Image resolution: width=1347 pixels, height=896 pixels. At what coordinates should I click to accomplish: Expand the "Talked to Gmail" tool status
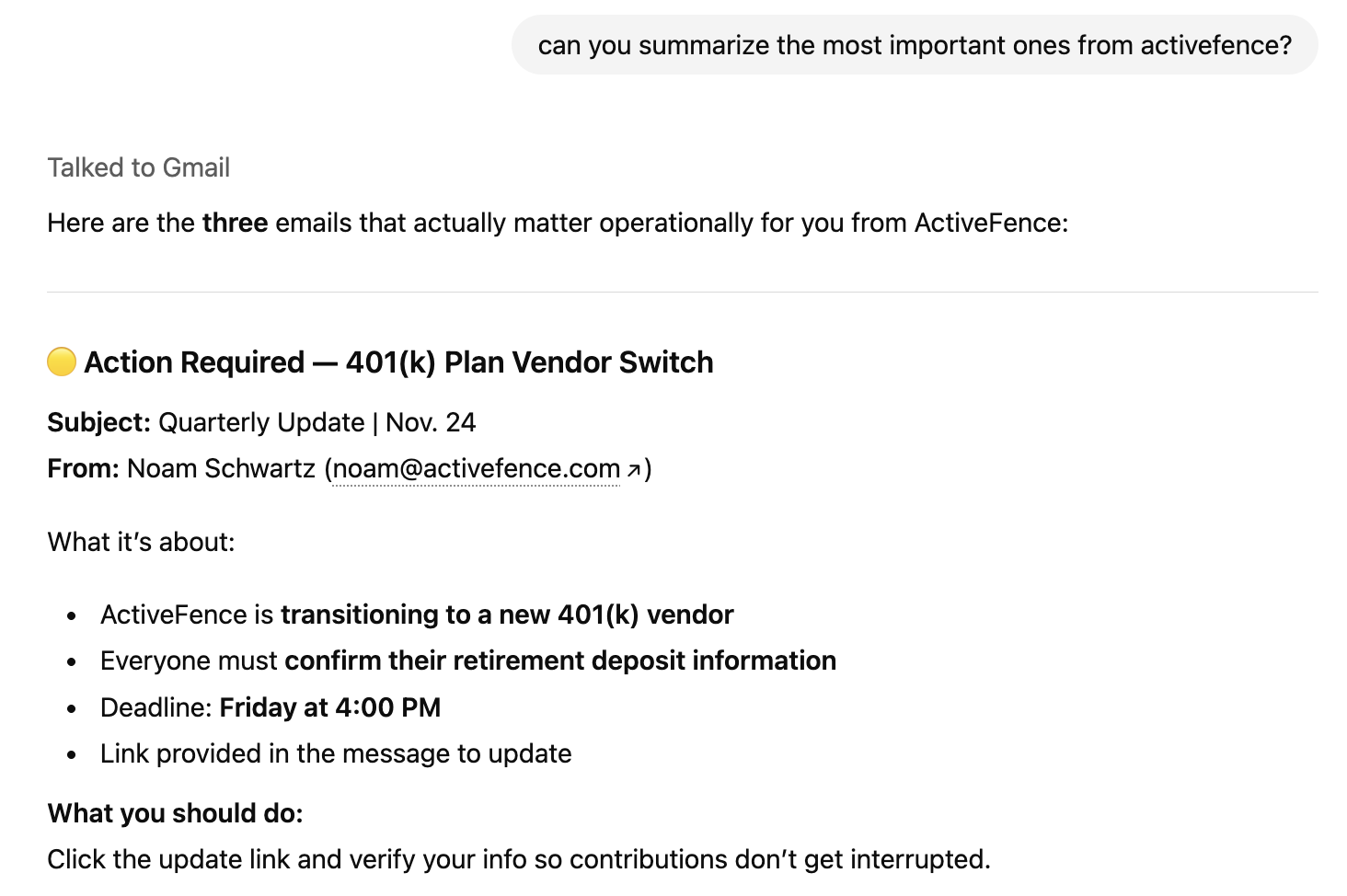coord(139,167)
